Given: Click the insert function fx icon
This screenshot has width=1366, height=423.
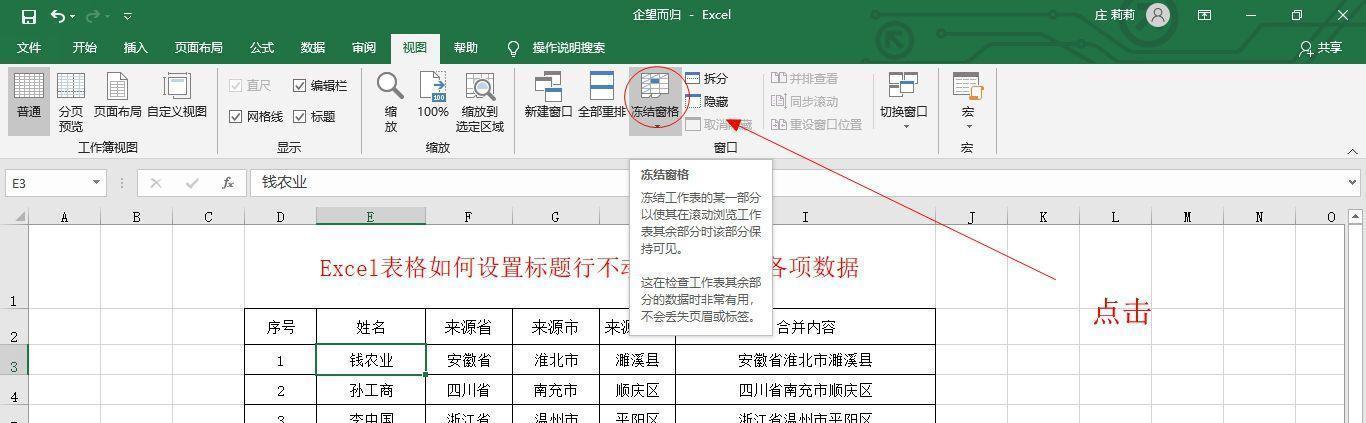Looking at the screenshot, I should 228,183.
